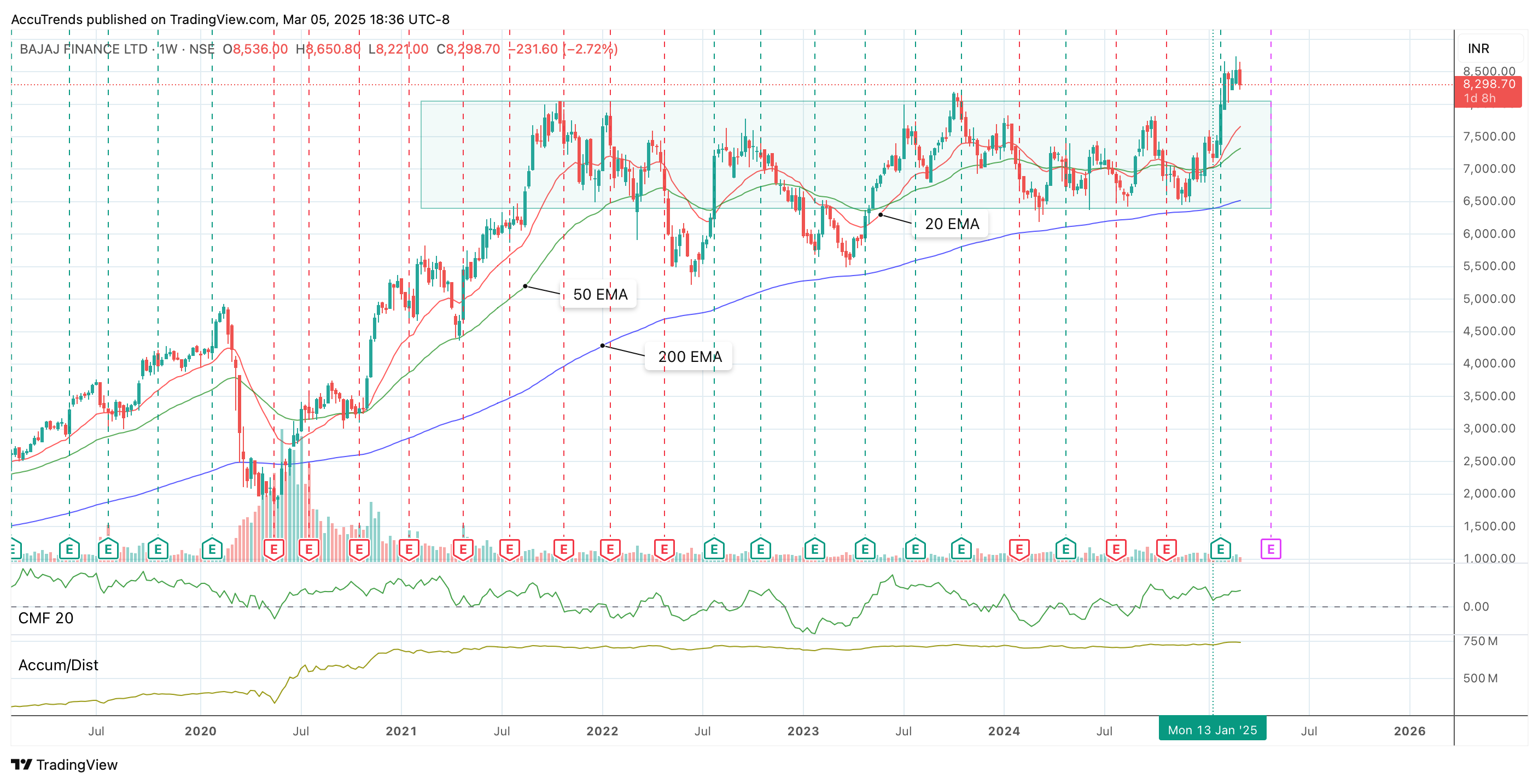
Task: Click the 2020 label on time axis
Action: [x=200, y=731]
